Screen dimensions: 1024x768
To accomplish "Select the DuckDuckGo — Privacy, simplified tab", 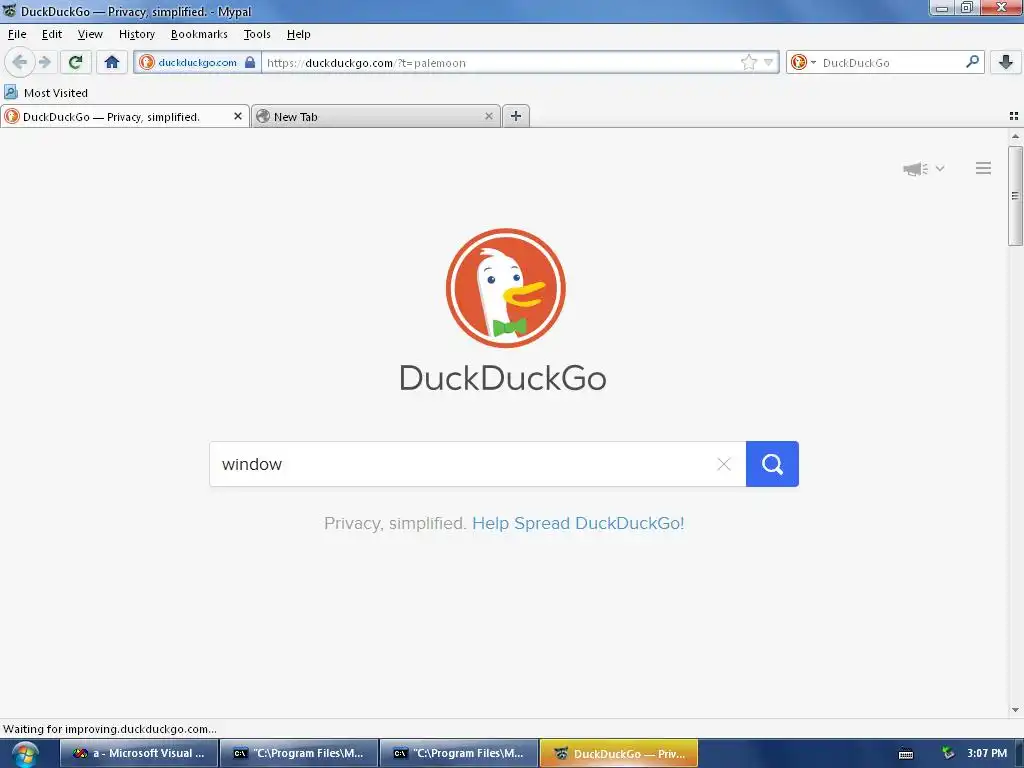I will tap(125, 116).
